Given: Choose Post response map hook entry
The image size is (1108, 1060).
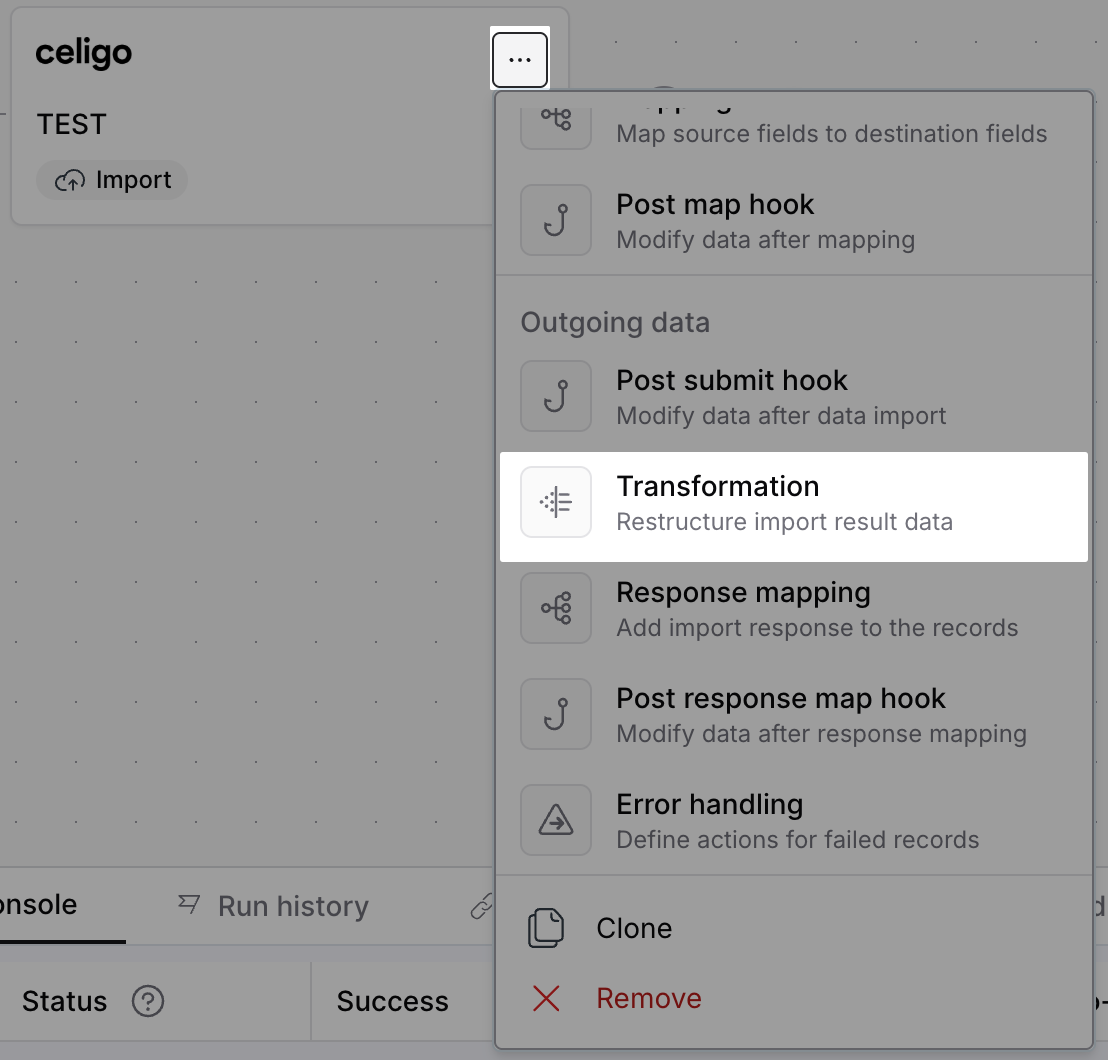Looking at the screenshot, I should point(794,714).
